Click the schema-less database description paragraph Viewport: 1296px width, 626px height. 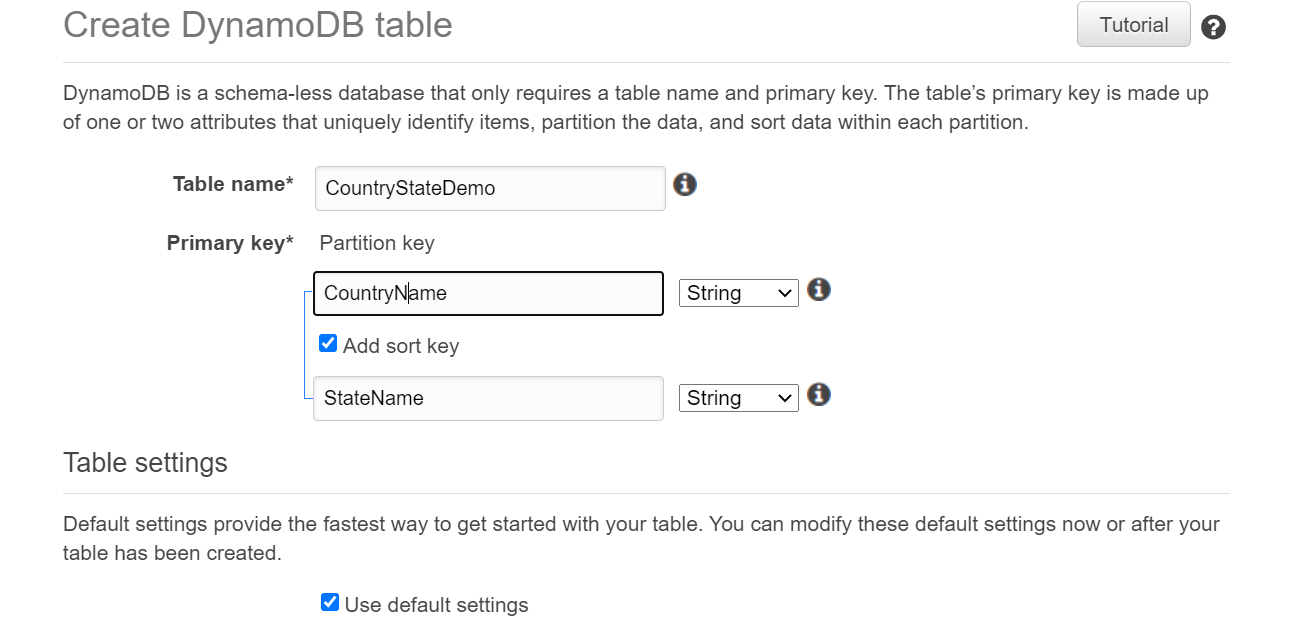coord(636,108)
